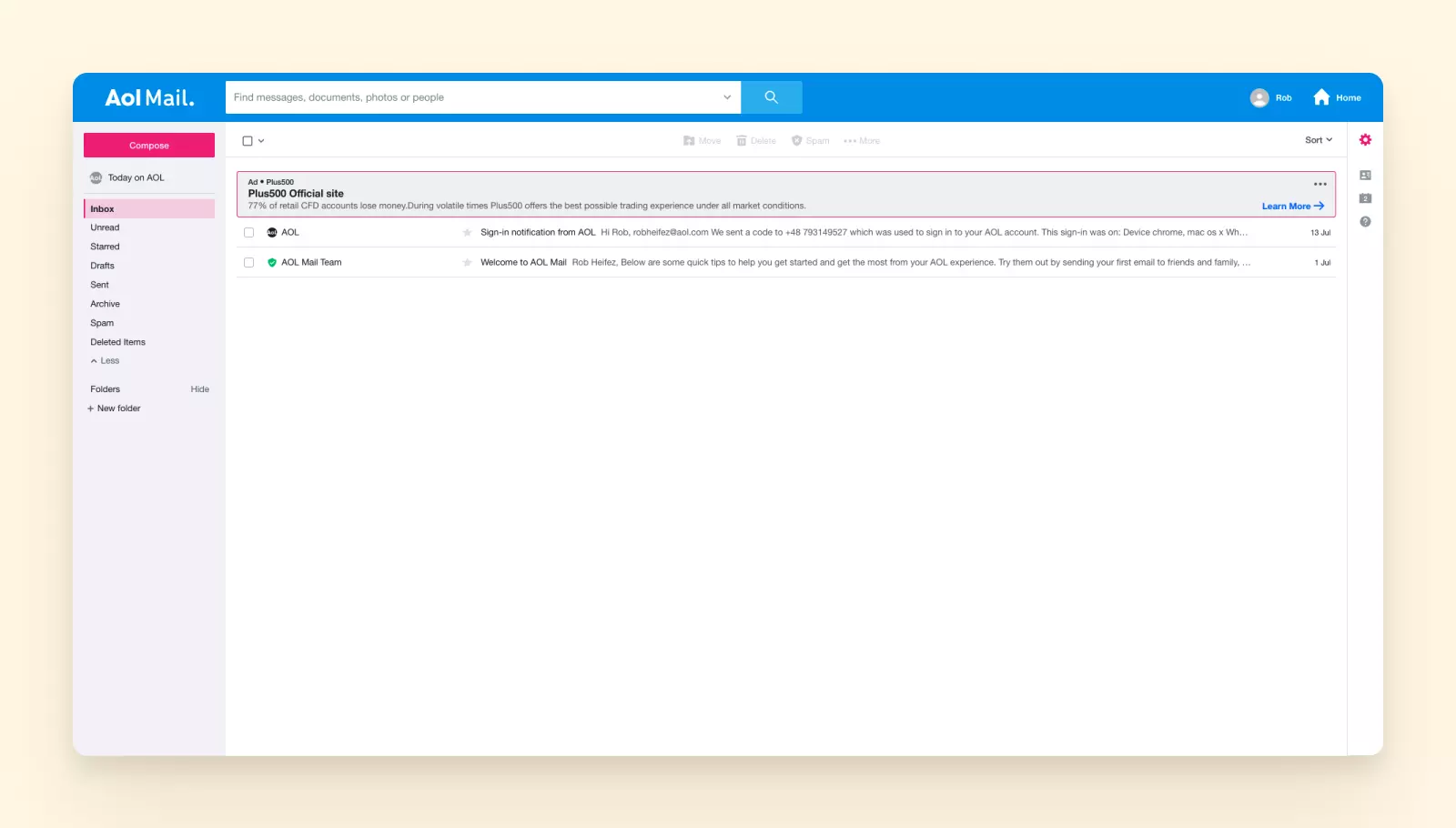Collapse folder list with Less
The image size is (1456, 828).
pos(105,361)
